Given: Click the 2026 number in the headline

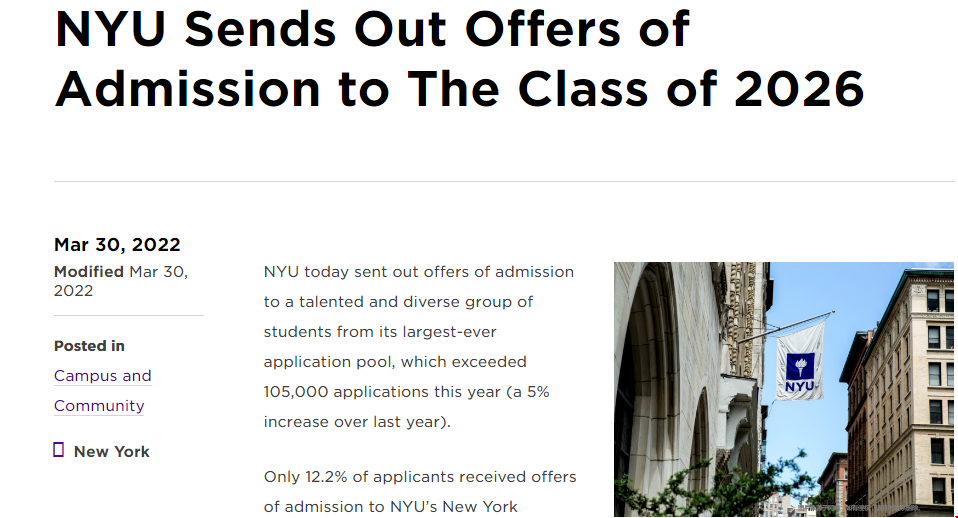Looking at the screenshot, I should pyautogui.click(x=799, y=89).
